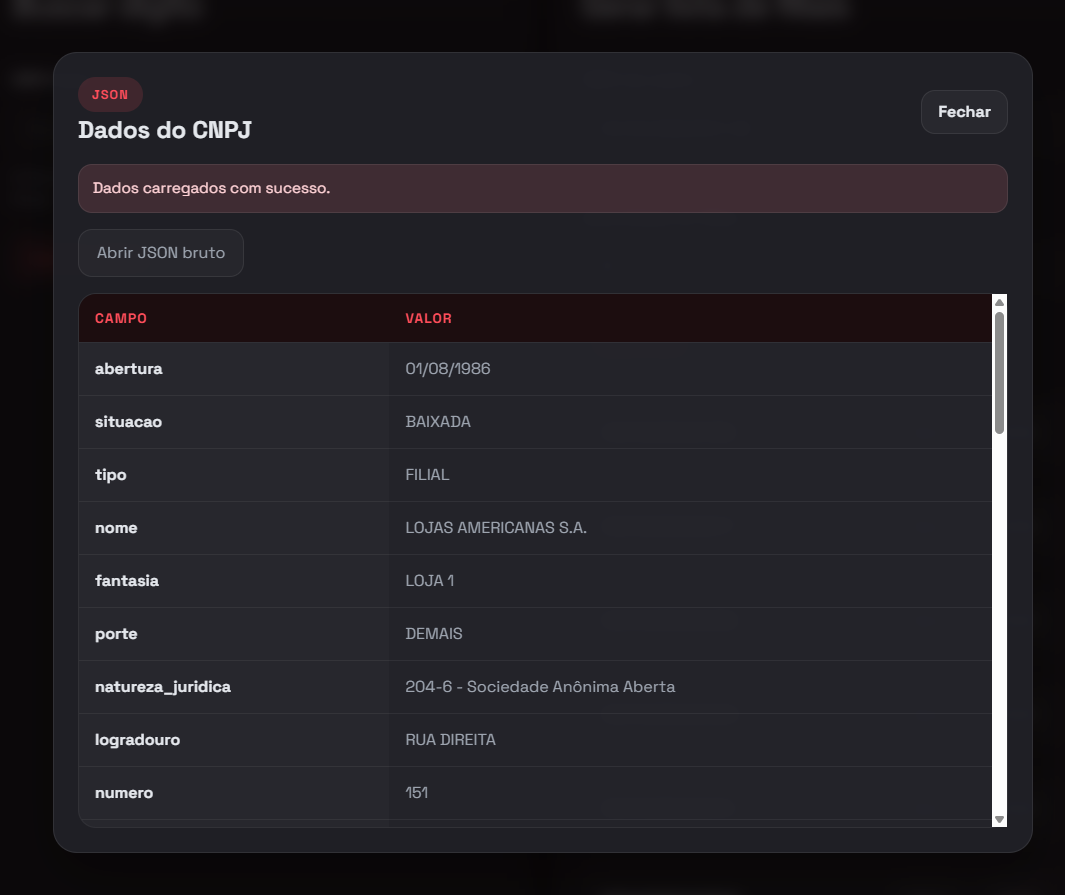Select the value 204-6 - Sociedade Anônima Aberta
The width and height of the screenshot is (1065, 895).
tap(540, 687)
